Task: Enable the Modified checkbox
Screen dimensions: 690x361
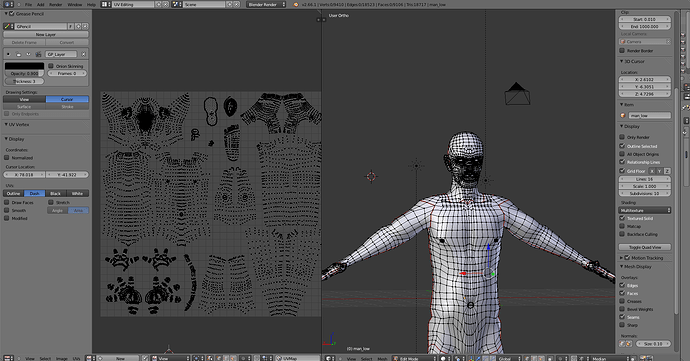Action: [7, 218]
